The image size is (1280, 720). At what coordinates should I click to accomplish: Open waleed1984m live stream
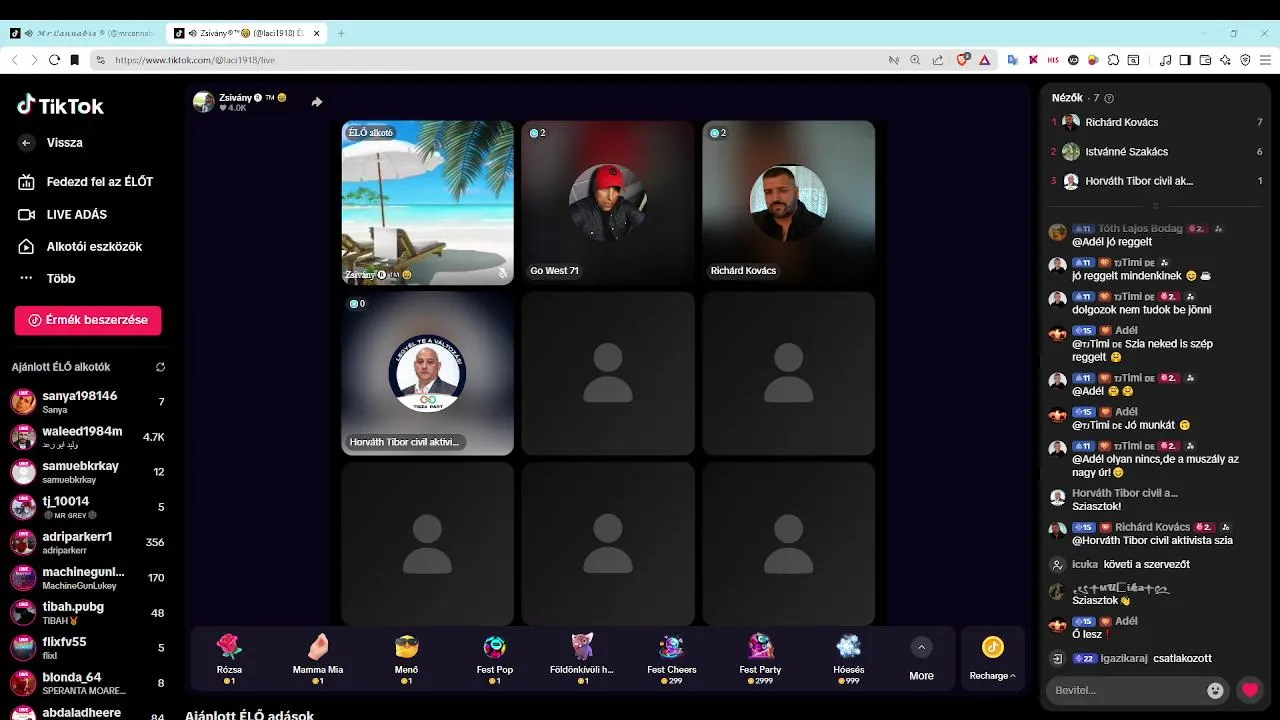tap(88, 437)
